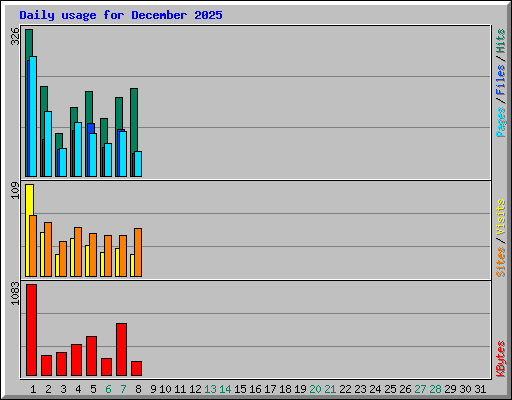
Task: Click green weekend day label 14
Action: pyautogui.click(x=225, y=389)
